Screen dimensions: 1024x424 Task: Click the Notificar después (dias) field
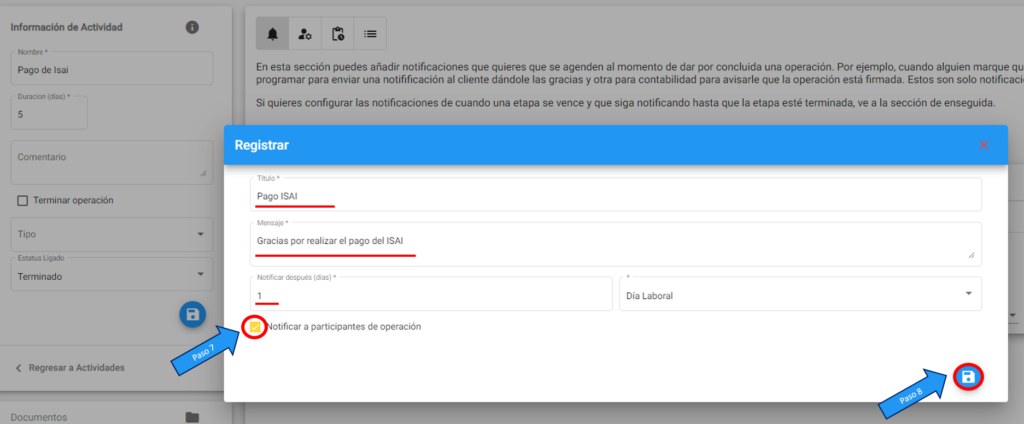pyautogui.click(x=430, y=293)
